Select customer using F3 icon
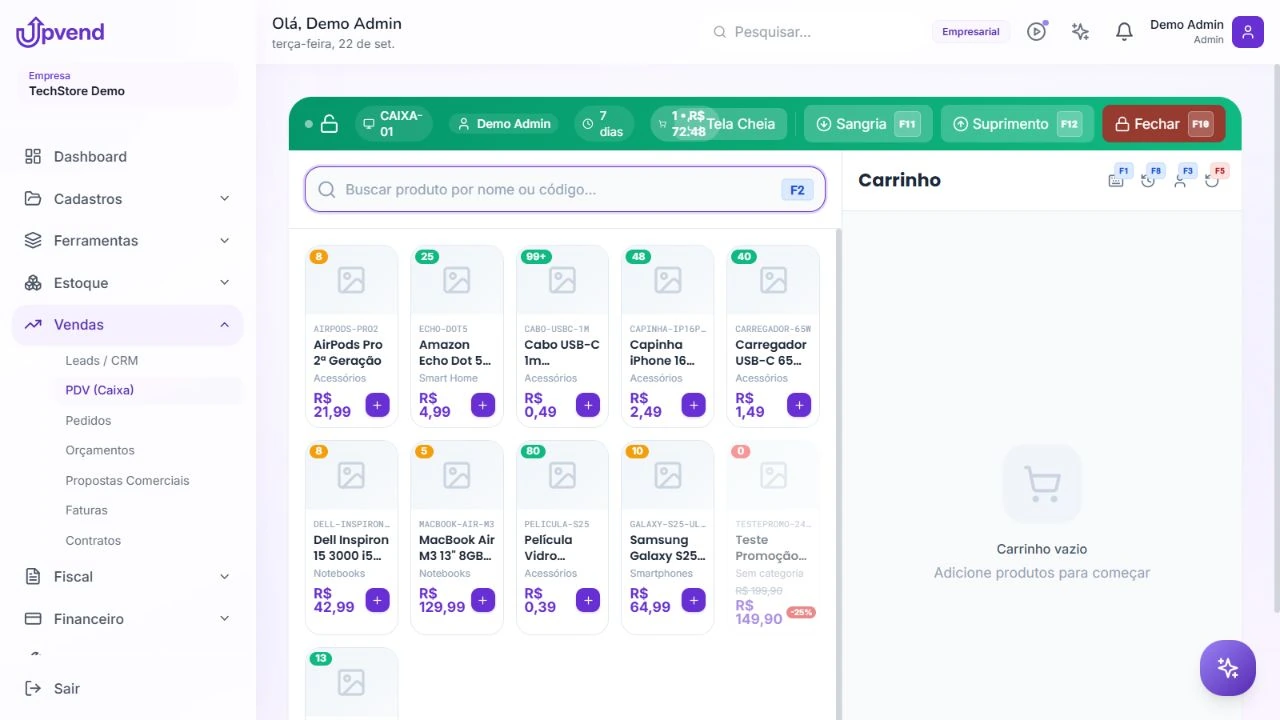The image size is (1280, 720). (x=1181, y=180)
